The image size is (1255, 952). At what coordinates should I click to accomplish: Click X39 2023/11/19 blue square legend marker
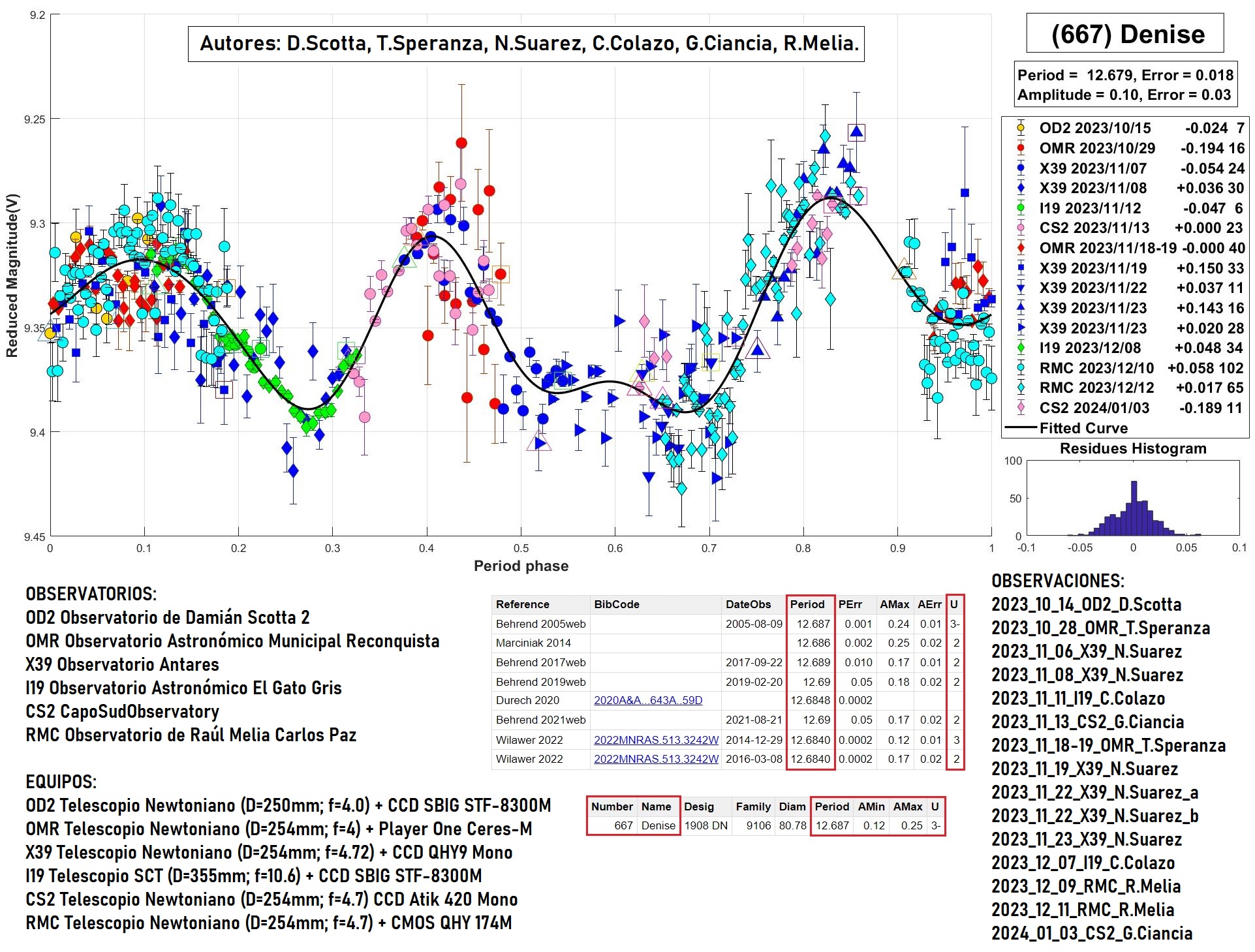pos(1021,268)
